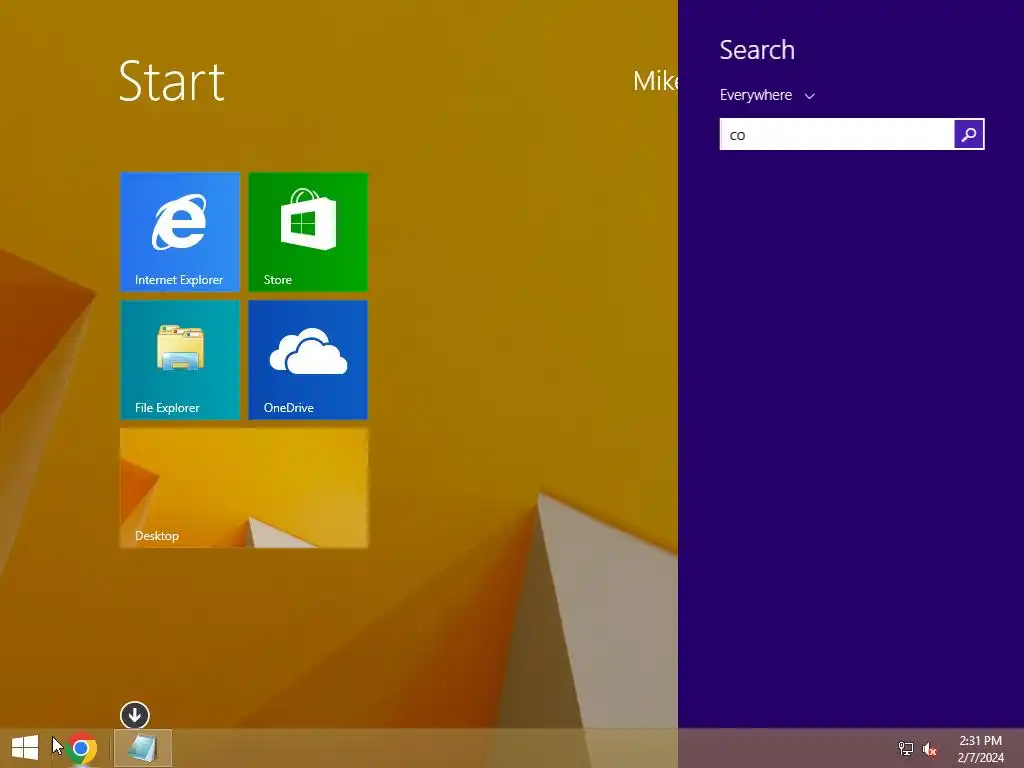Launch the File Explorer tile

[180, 360]
